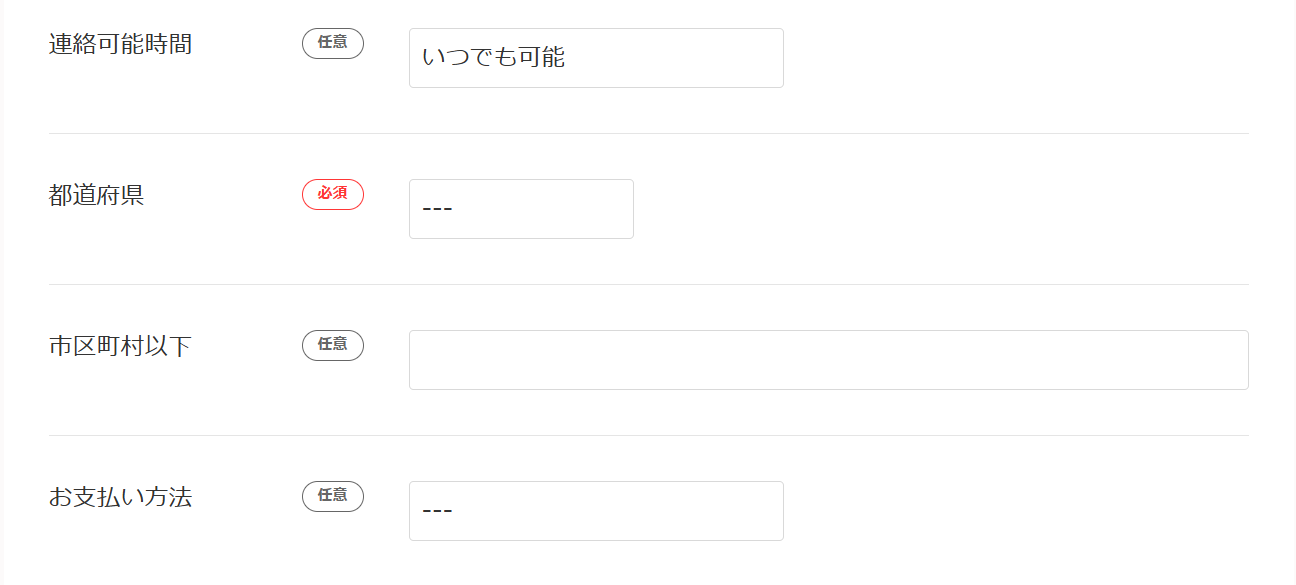This screenshot has width=1296, height=585.
Task: Click blank space right of お支払い方法 dropdown
Action: pyautogui.click(x=1015, y=511)
